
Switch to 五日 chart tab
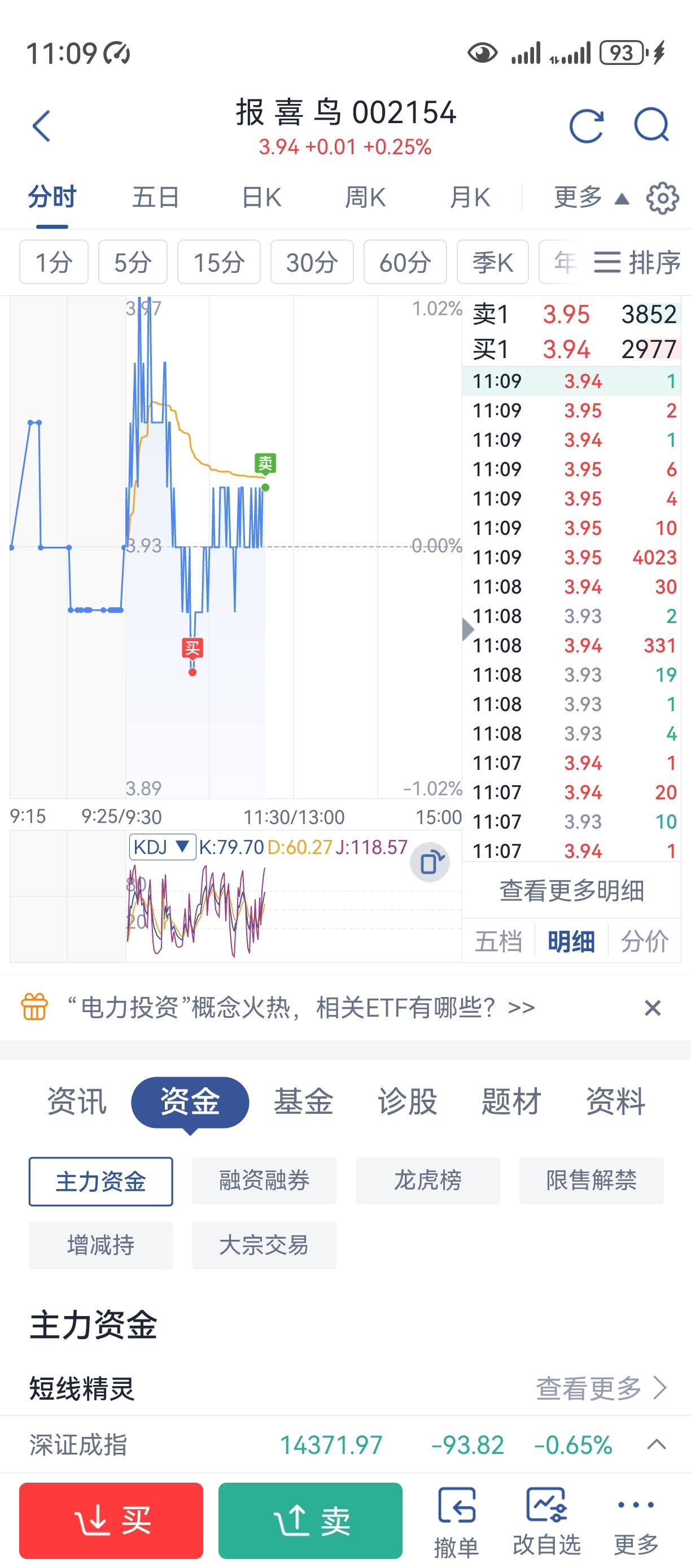click(x=156, y=197)
